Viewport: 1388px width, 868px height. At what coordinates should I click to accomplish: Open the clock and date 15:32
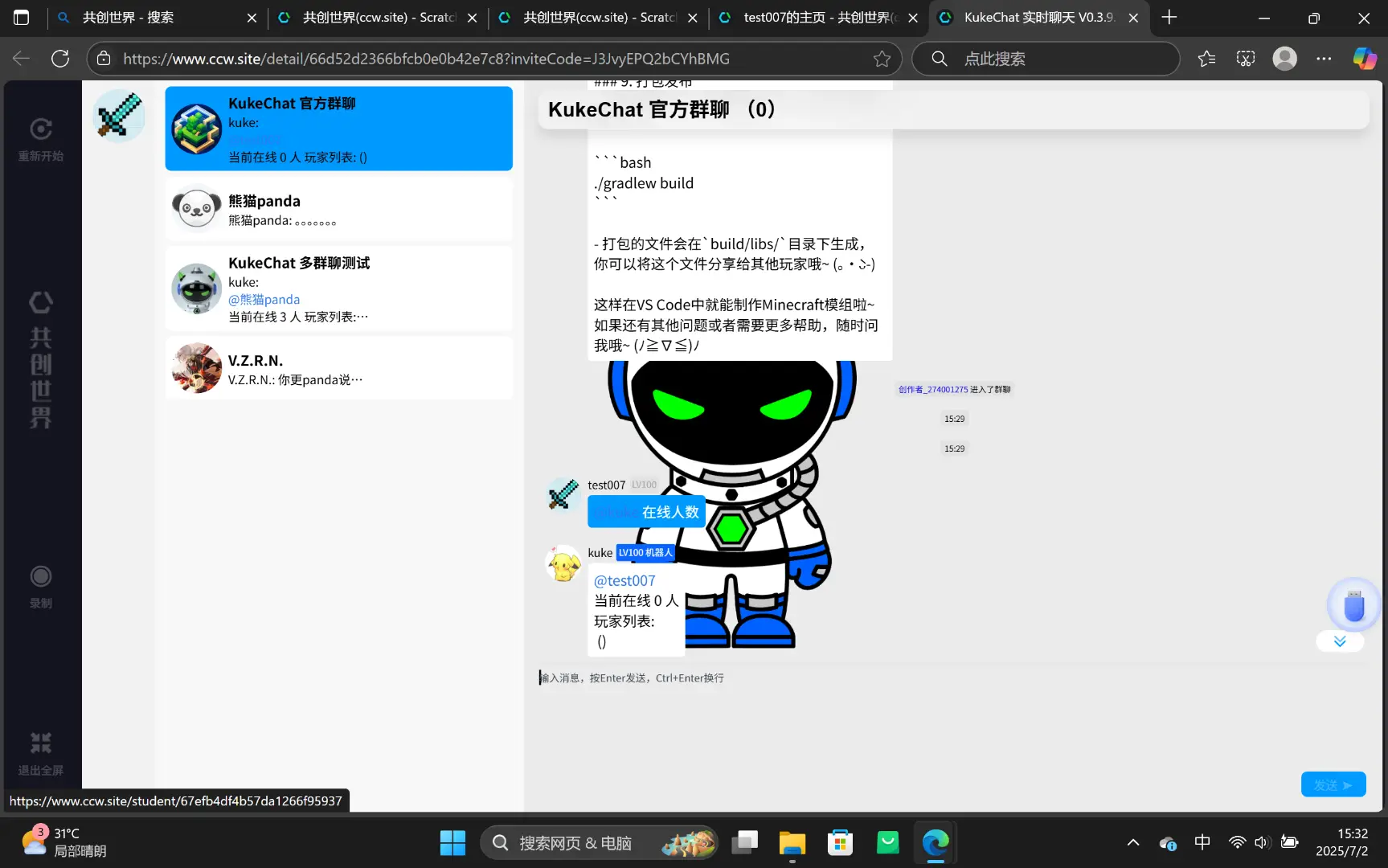tap(1341, 842)
